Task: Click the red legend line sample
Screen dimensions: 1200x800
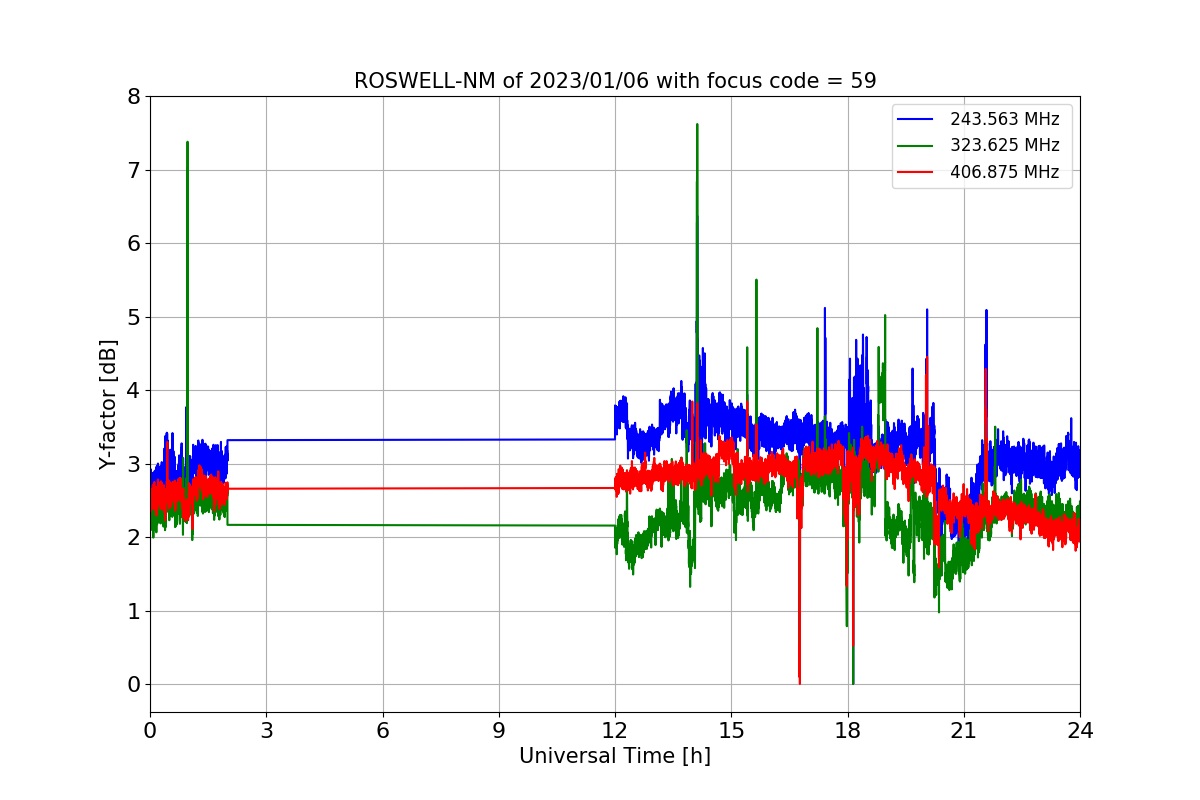Action: pos(916,172)
